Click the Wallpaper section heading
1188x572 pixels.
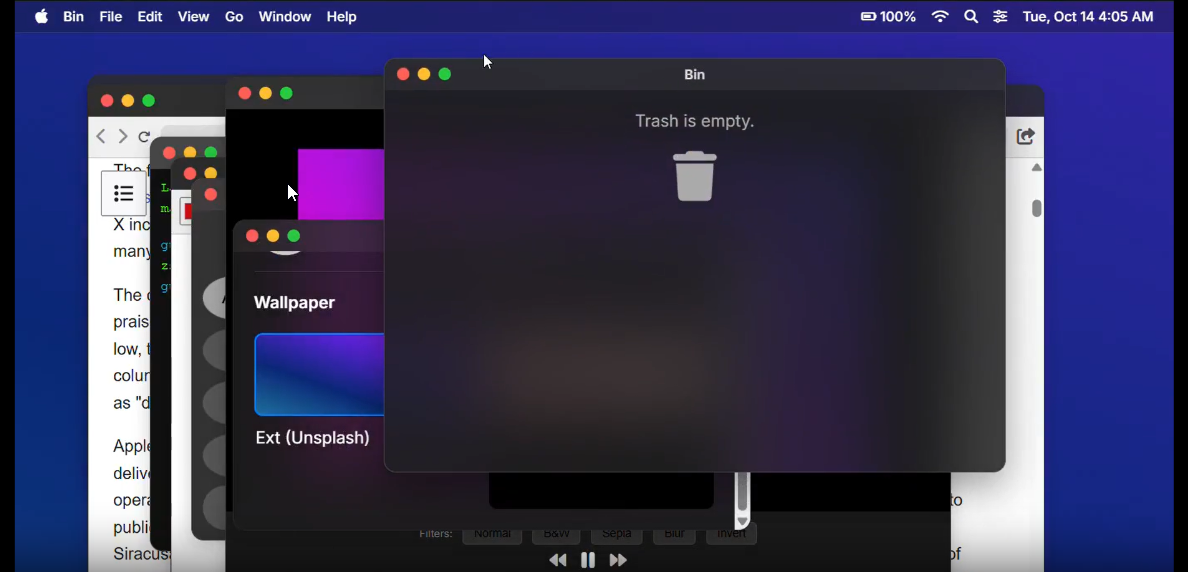click(x=294, y=302)
